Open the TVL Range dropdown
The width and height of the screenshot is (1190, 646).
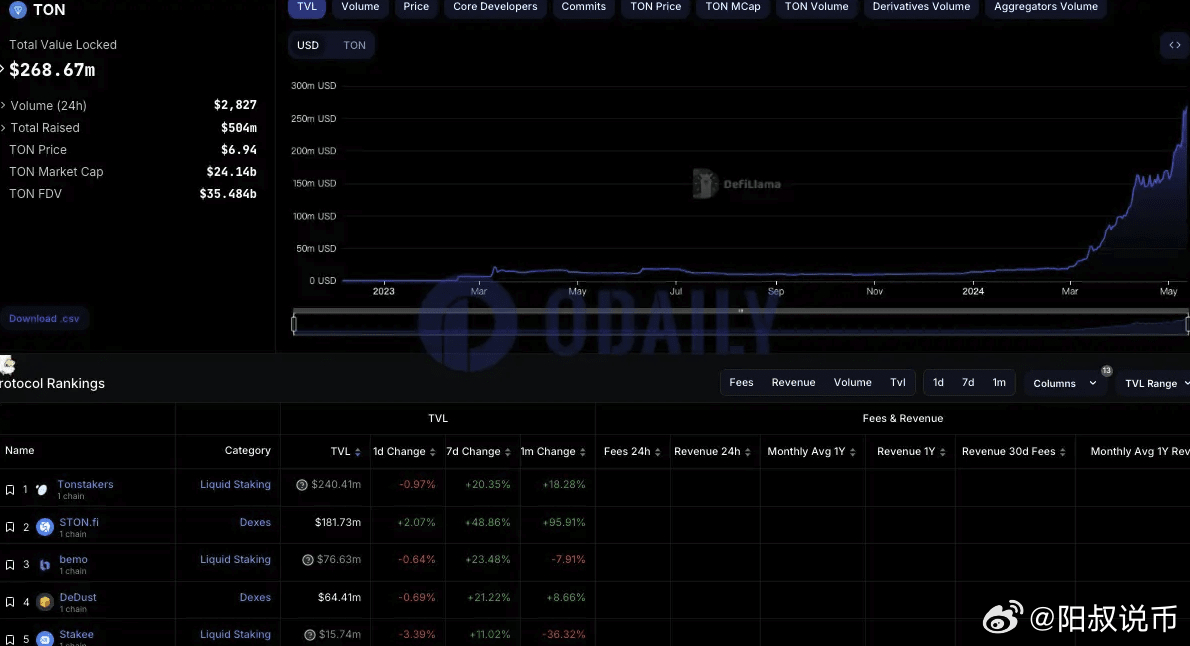coord(1156,383)
